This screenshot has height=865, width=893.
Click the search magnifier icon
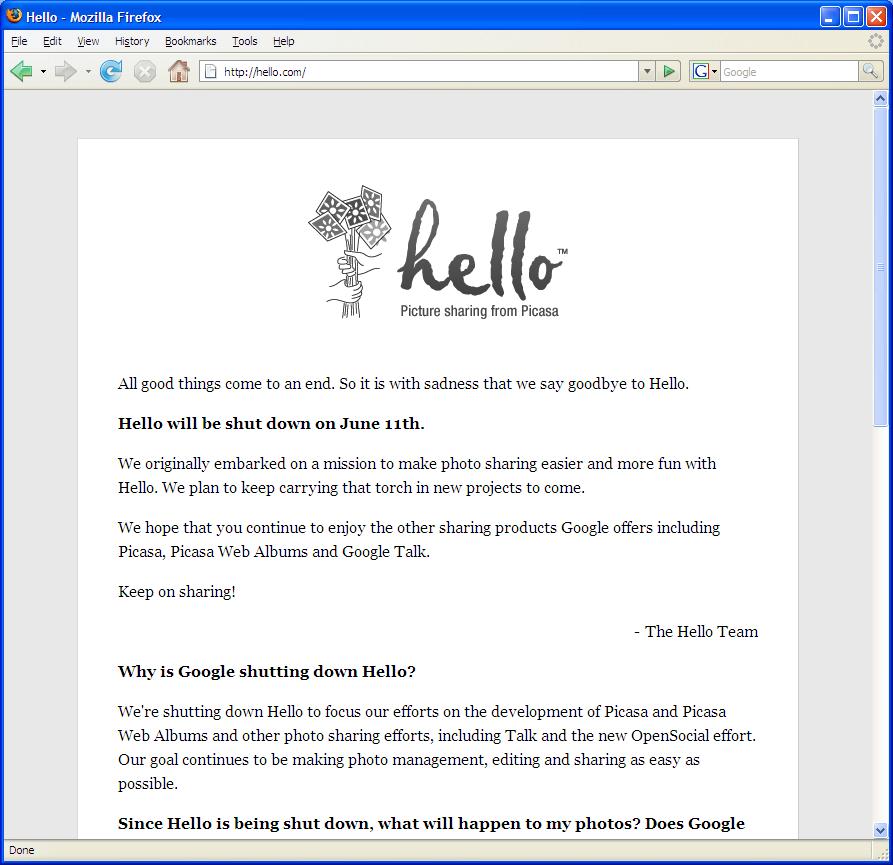coord(870,72)
